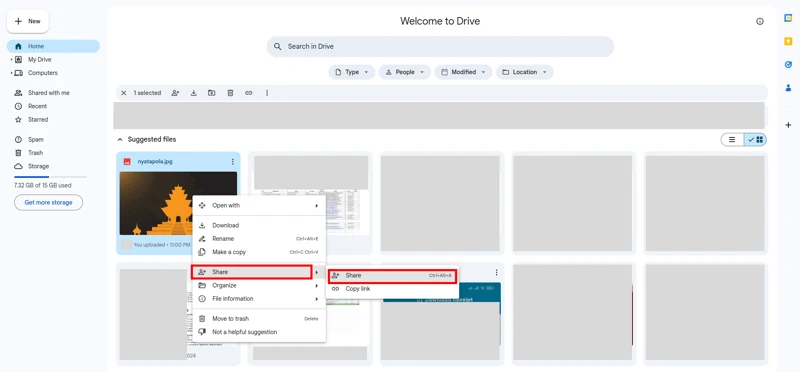Image resolution: width=800 pixels, height=372 pixels.
Task: Choose Open with in context menu
Action: pos(259,206)
